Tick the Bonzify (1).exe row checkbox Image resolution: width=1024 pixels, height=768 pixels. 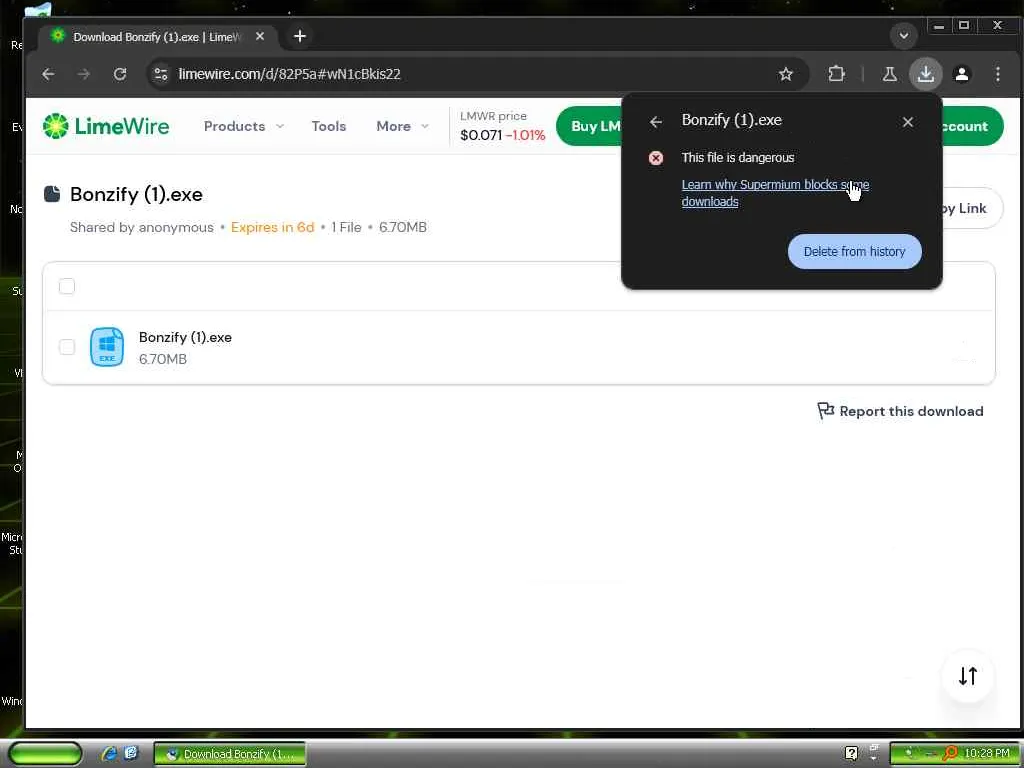(x=67, y=347)
